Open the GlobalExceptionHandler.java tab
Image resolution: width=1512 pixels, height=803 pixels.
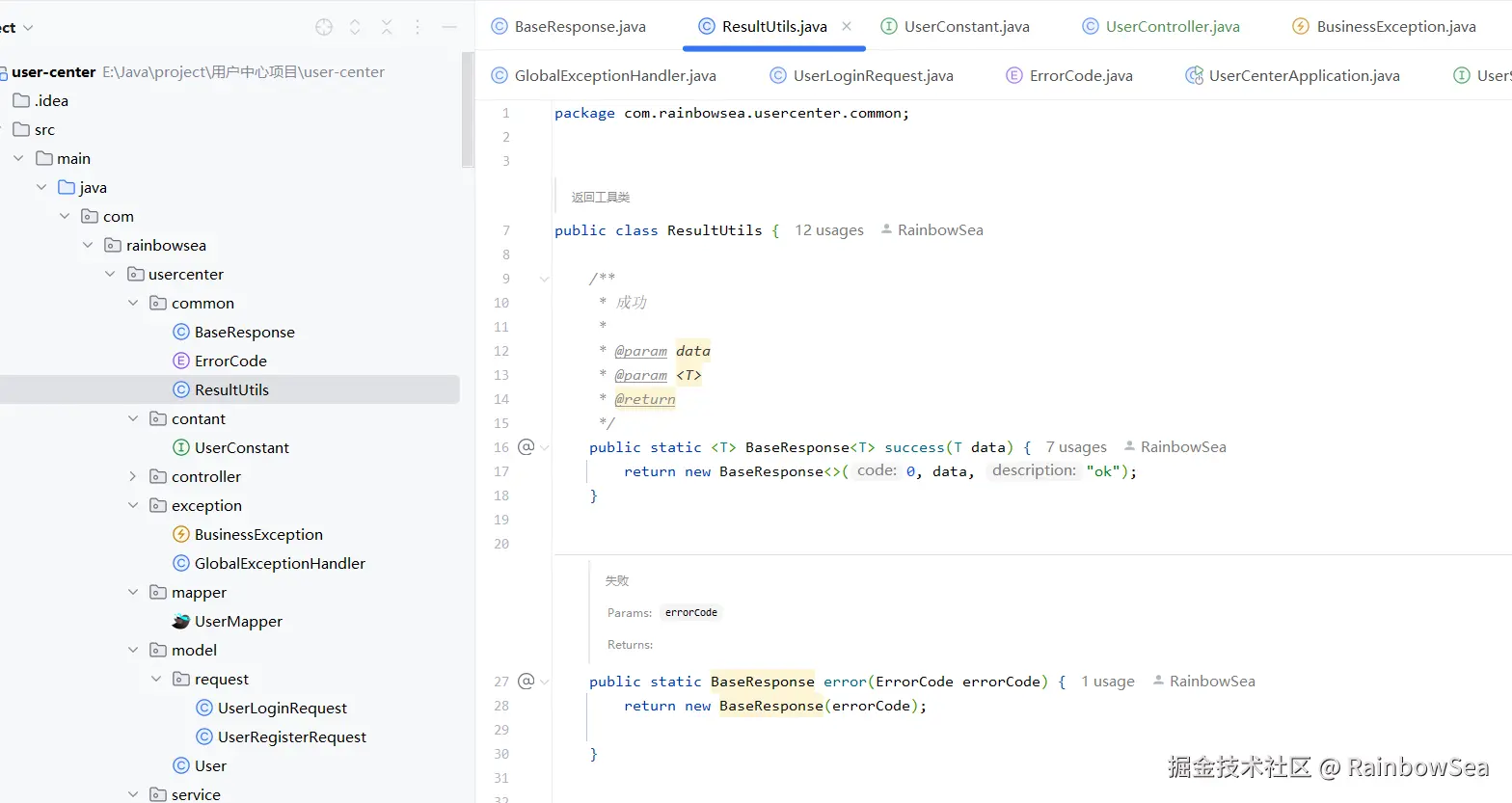(614, 76)
